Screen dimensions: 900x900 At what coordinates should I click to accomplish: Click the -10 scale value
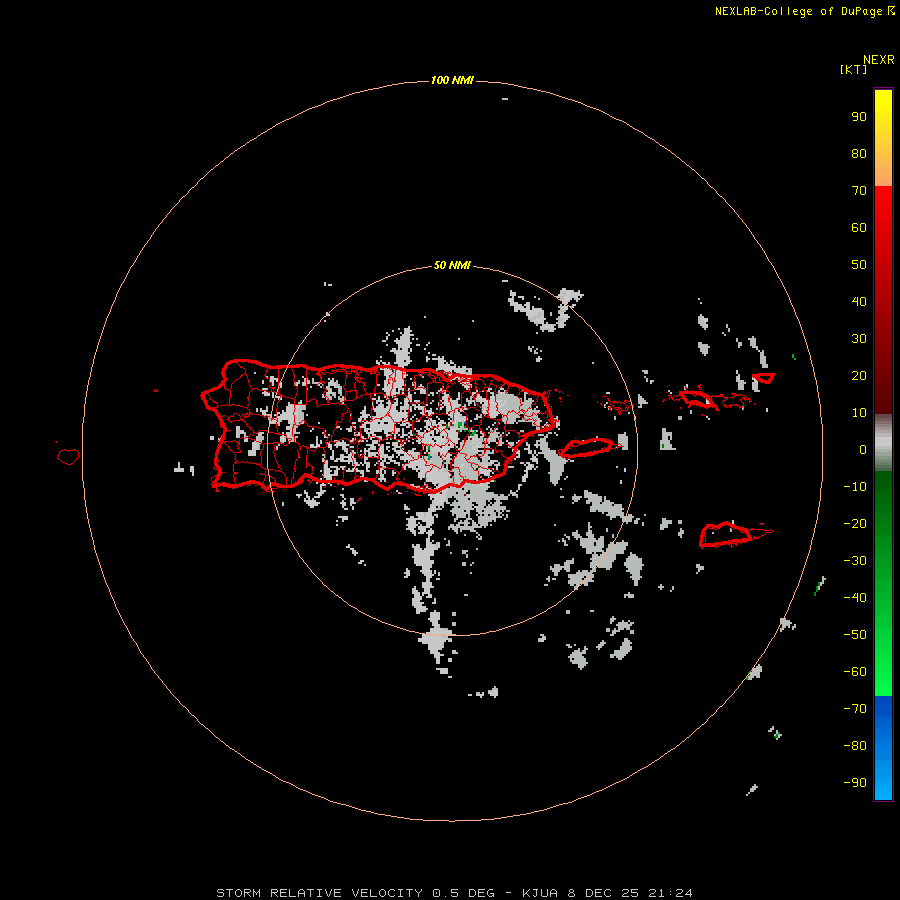855,487
